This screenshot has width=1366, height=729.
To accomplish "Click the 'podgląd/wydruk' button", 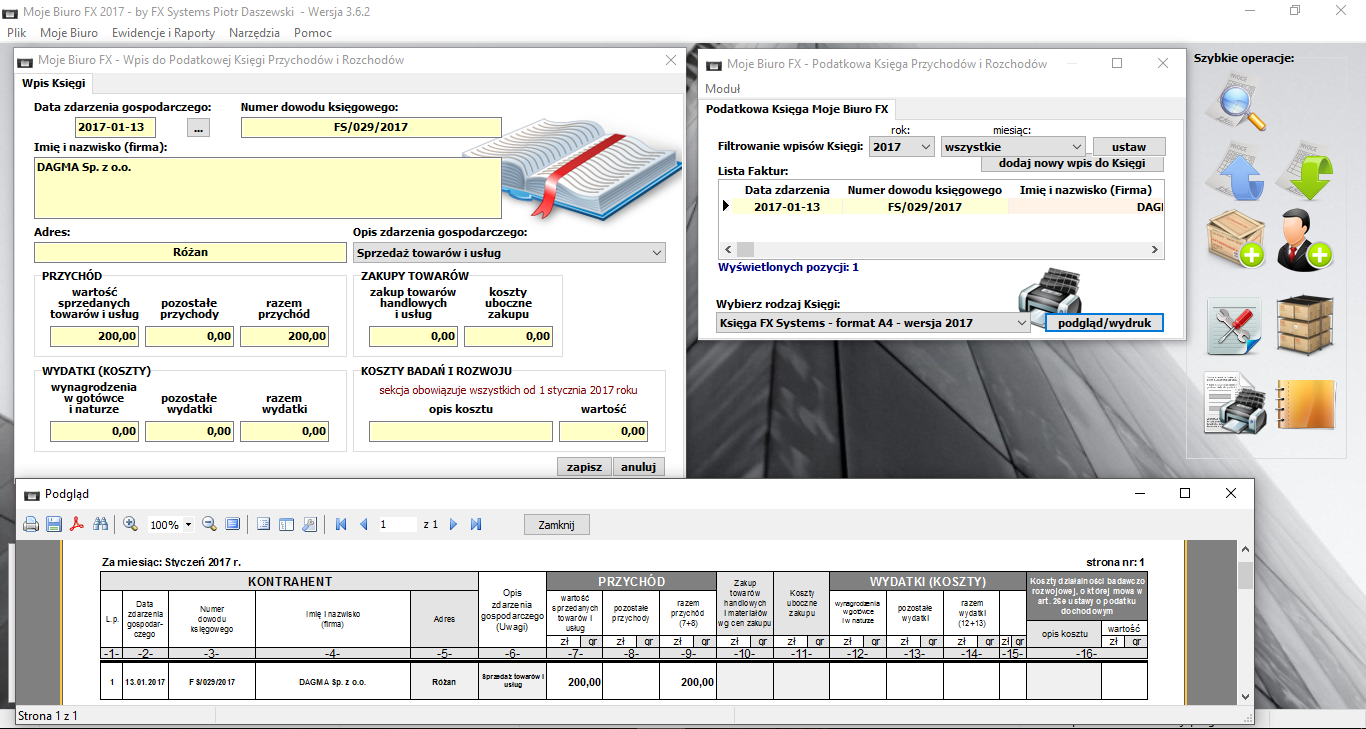I will pos(1105,323).
